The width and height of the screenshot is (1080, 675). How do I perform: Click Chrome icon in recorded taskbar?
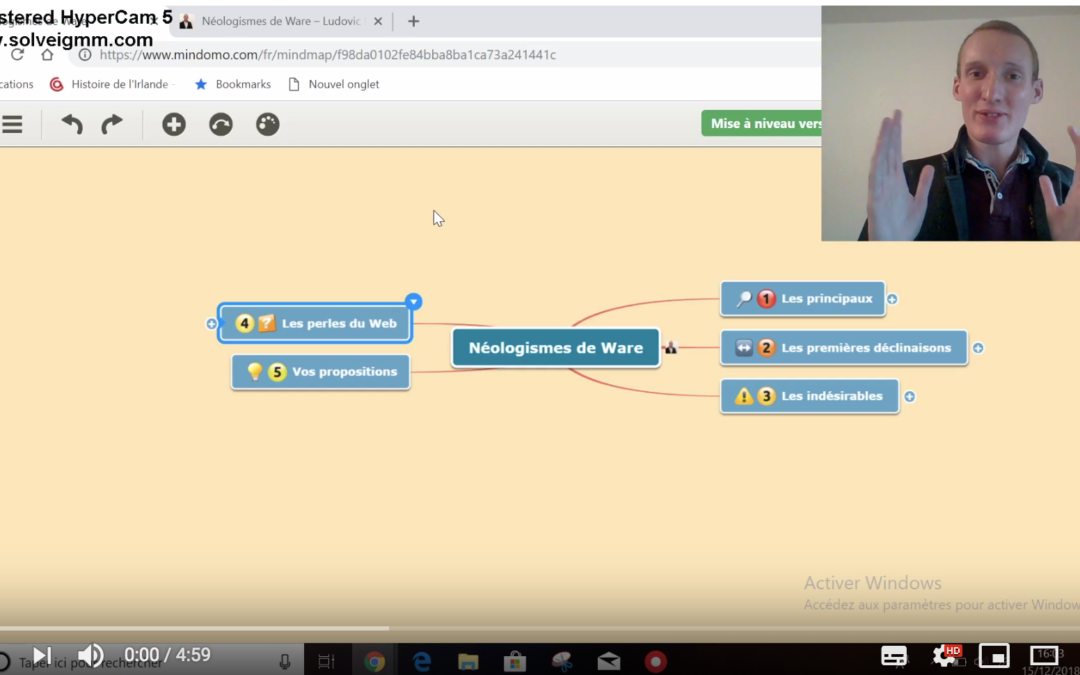pos(374,662)
